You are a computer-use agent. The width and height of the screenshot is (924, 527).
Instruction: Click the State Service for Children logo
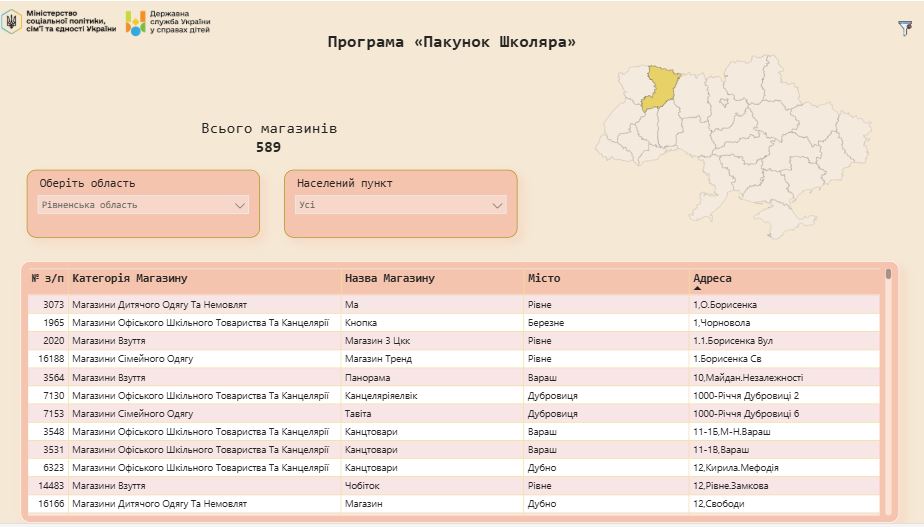tap(135, 23)
